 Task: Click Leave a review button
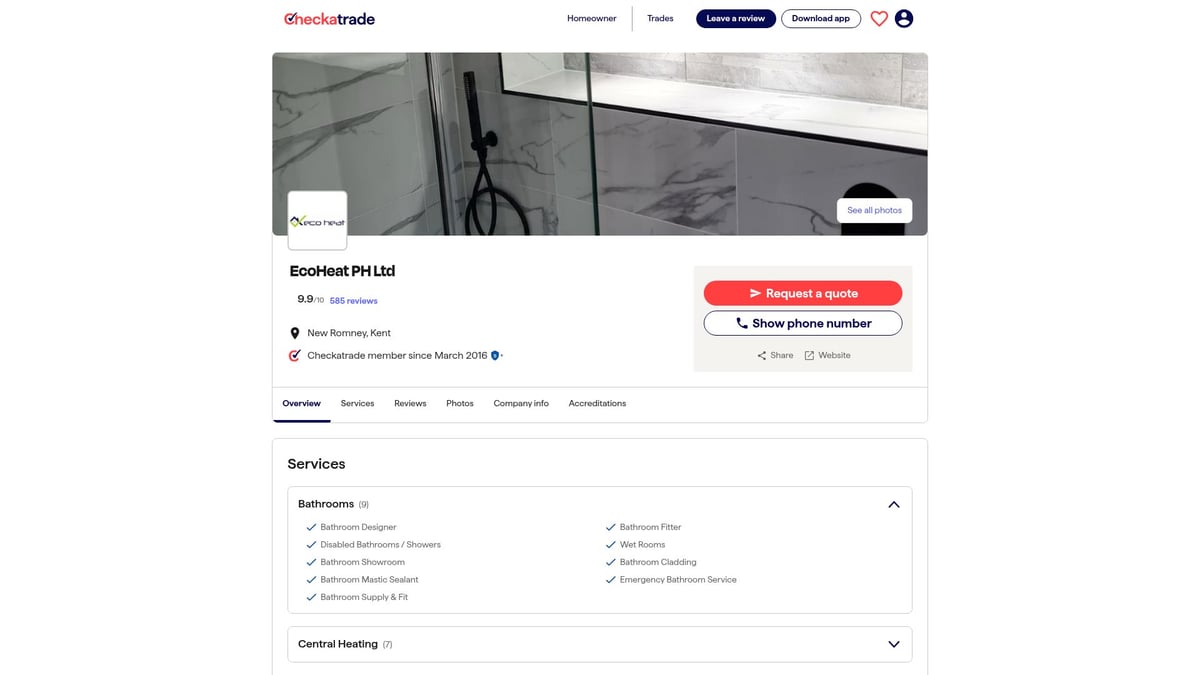[x=736, y=18]
